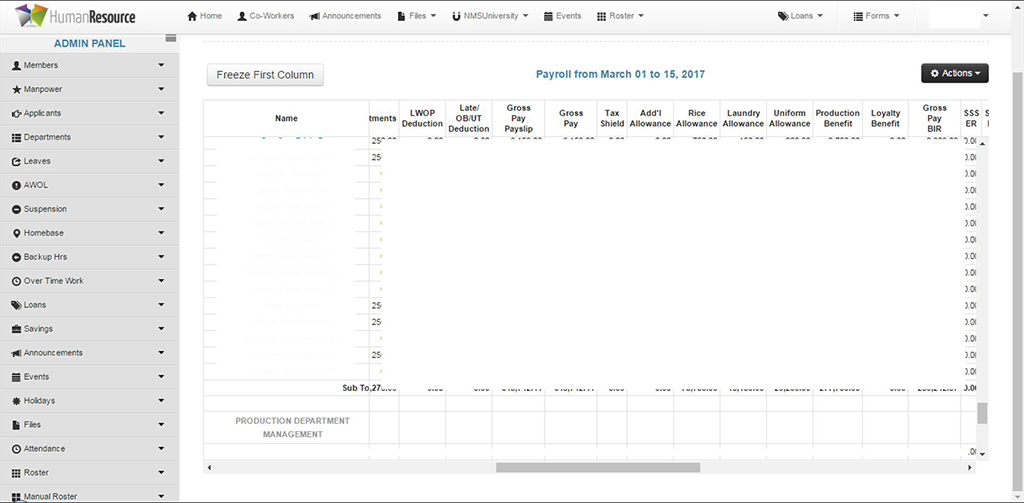Expand the Manpower sidebar caret
Viewport: 1024px width, 503px height.
click(x=161, y=89)
